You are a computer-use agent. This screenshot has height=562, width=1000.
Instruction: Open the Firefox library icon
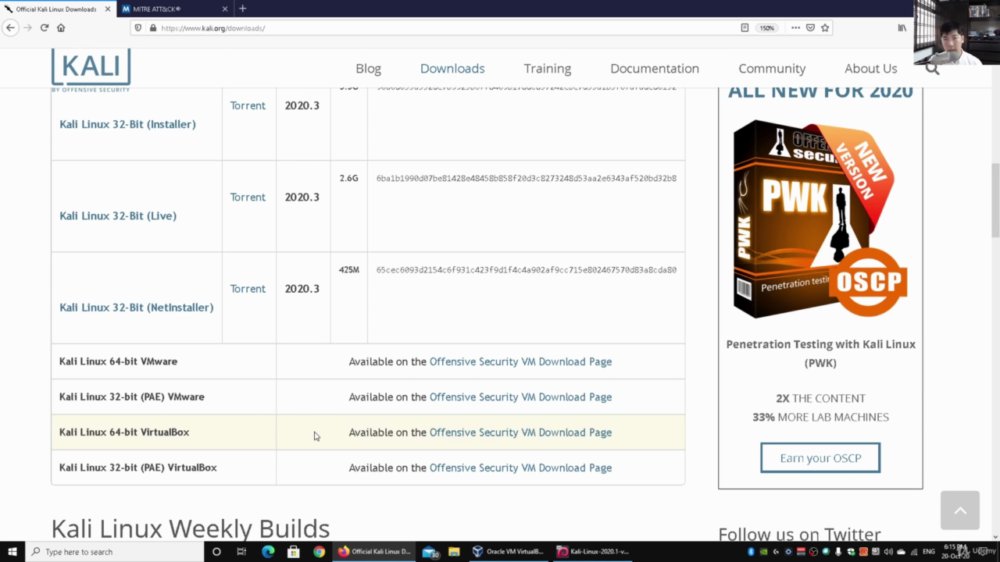click(902, 28)
